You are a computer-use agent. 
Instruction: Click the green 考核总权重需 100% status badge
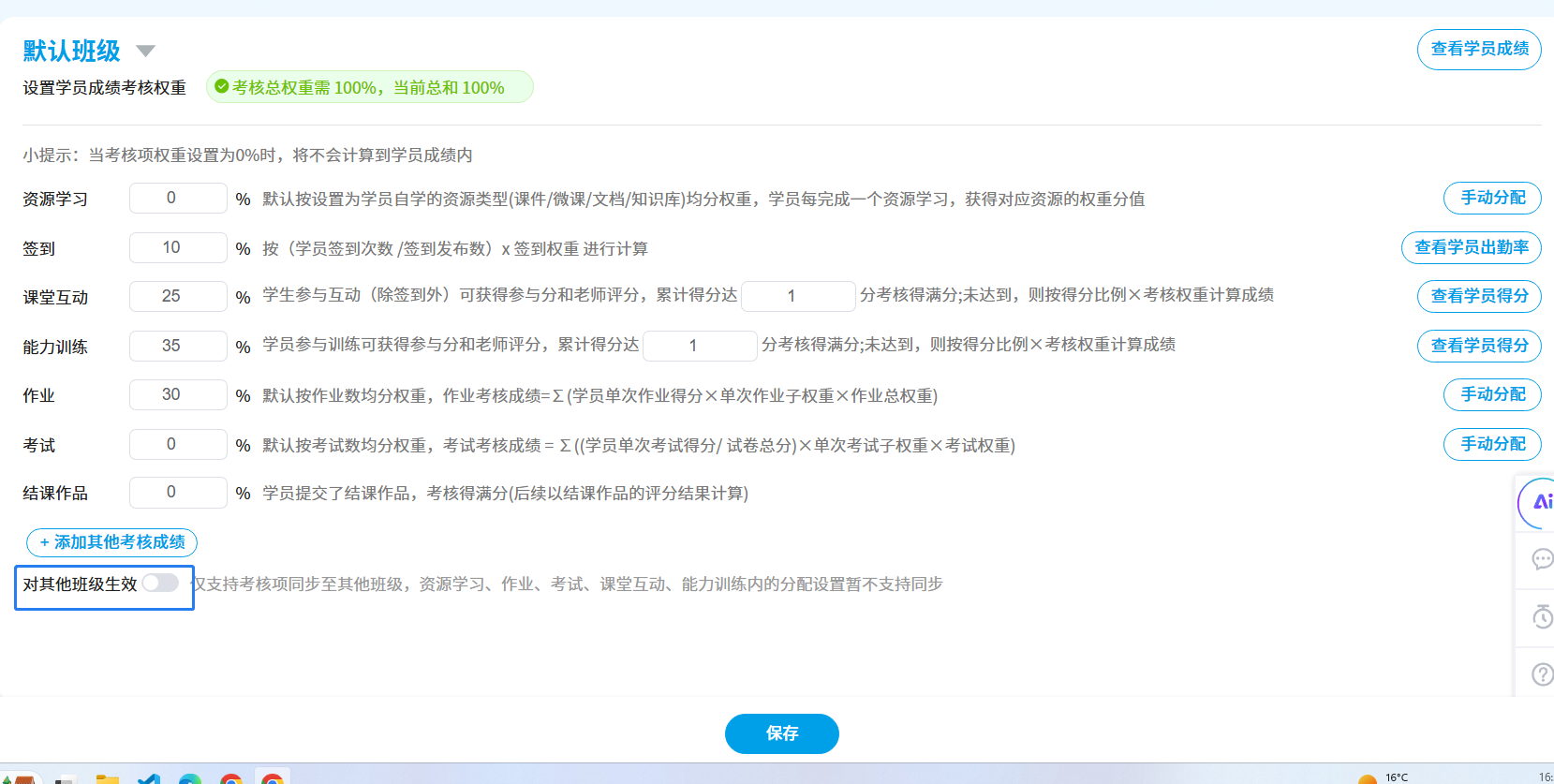(369, 87)
